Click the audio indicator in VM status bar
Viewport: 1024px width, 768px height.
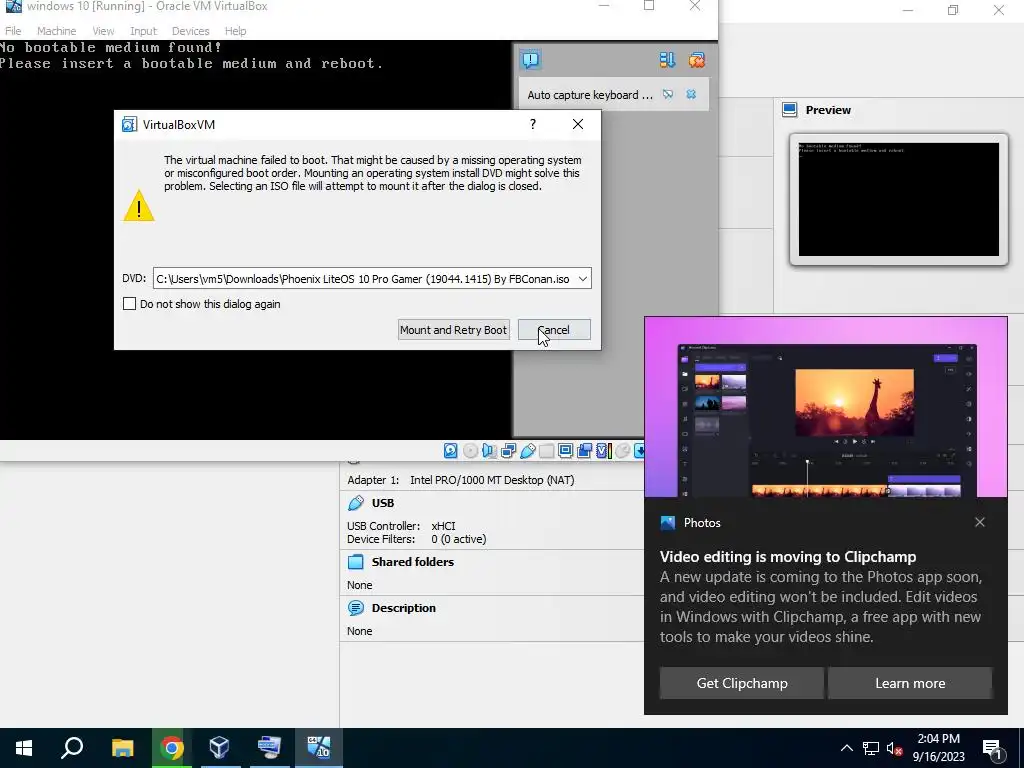pyautogui.click(x=488, y=451)
